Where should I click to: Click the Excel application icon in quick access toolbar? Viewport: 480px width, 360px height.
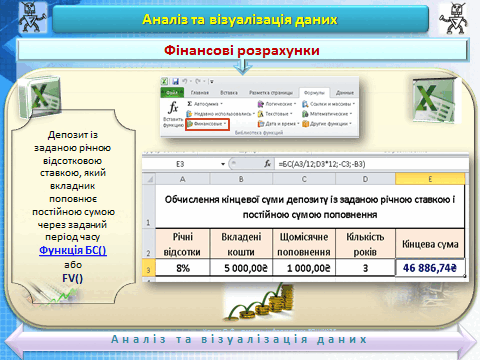click(x=164, y=81)
